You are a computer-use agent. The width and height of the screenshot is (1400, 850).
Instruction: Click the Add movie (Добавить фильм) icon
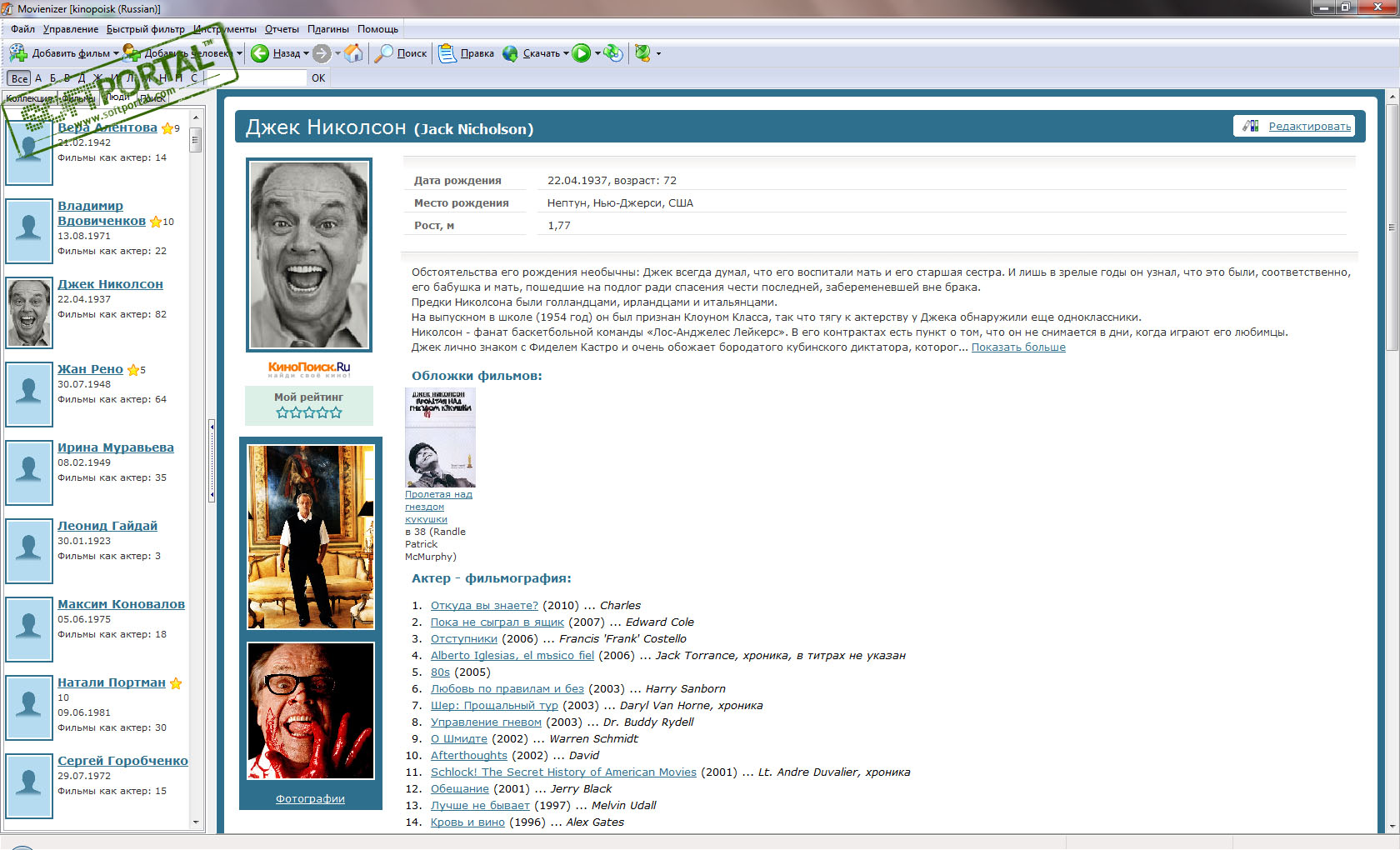(x=18, y=53)
